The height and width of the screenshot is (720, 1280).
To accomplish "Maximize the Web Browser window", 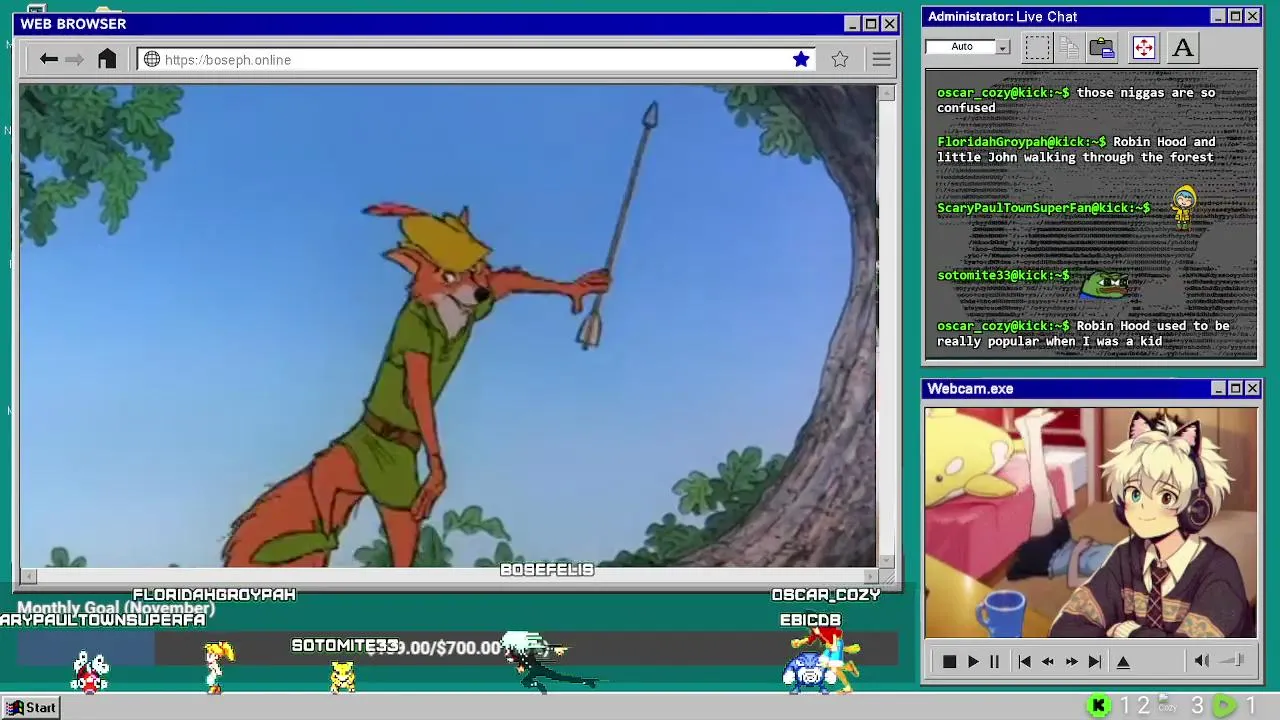I will click(x=870, y=24).
